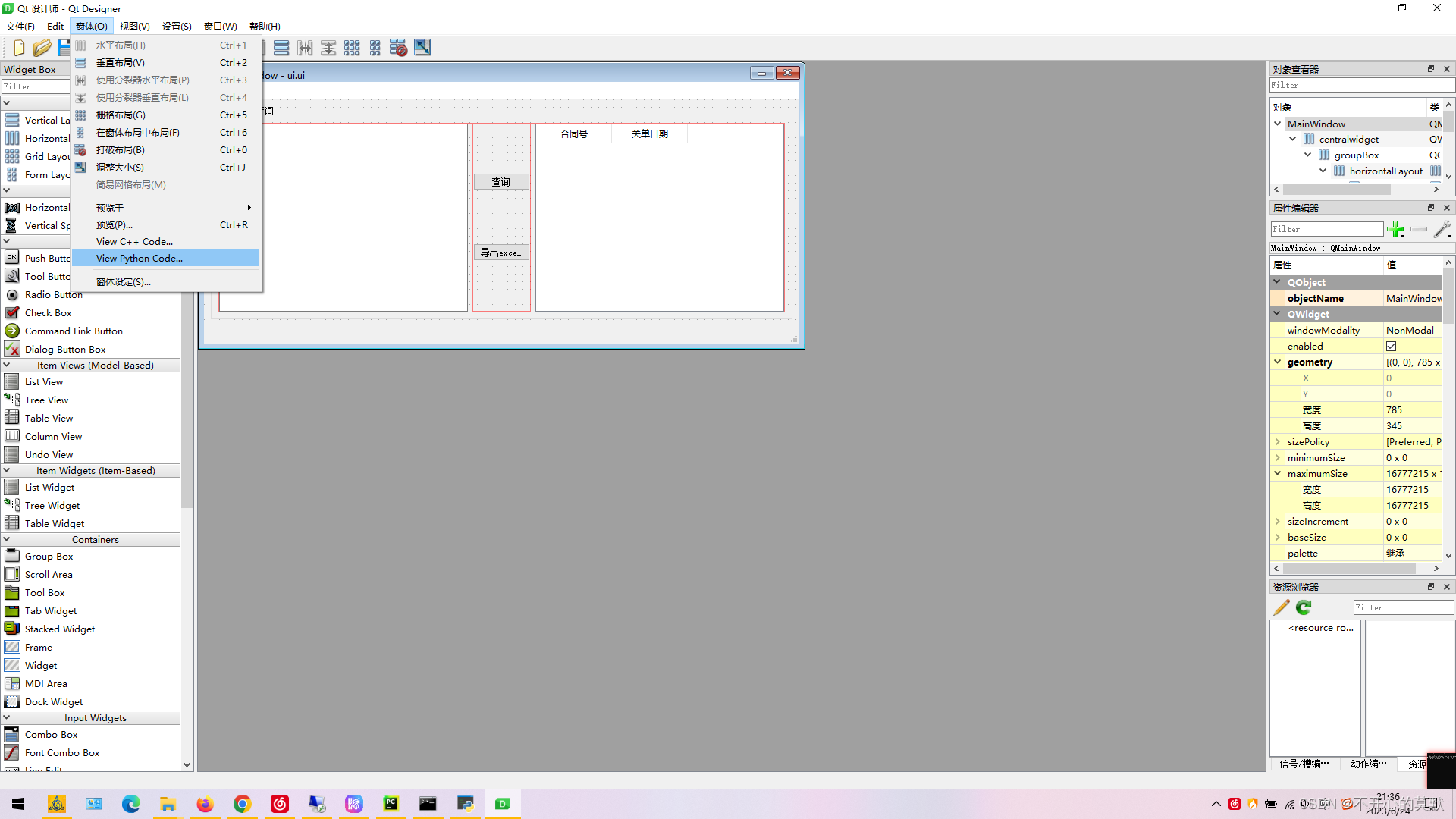Select the Combo Box widget icon
The image size is (1456, 819).
[11, 734]
